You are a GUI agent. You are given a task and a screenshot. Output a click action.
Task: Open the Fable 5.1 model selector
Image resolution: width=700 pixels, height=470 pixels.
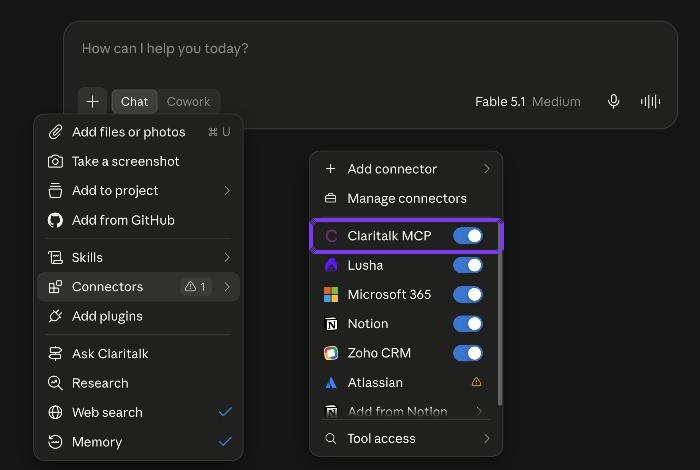pyautogui.click(x=528, y=102)
